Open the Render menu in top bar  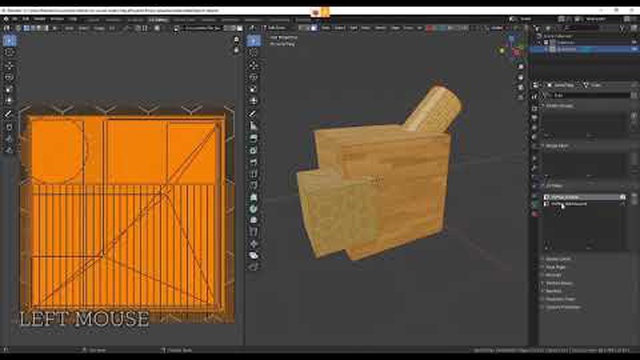coord(40,19)
